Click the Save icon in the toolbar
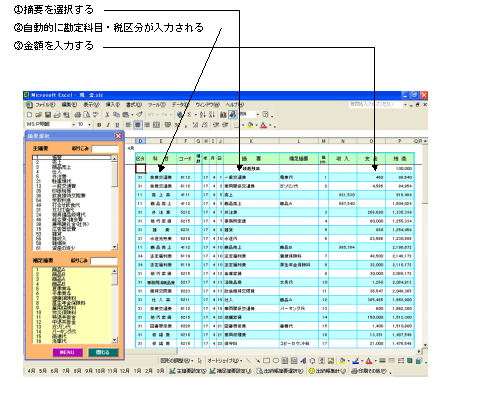 48,115
